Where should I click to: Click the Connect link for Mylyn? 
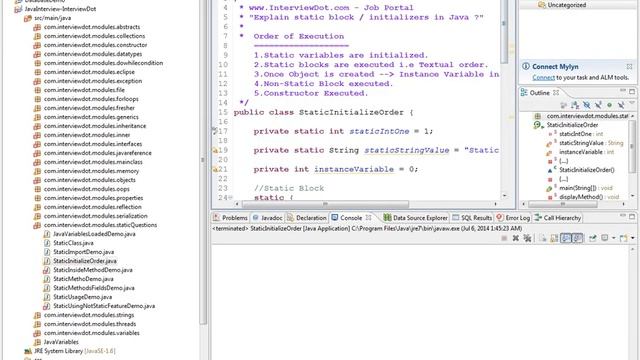[x=543, y=78]
